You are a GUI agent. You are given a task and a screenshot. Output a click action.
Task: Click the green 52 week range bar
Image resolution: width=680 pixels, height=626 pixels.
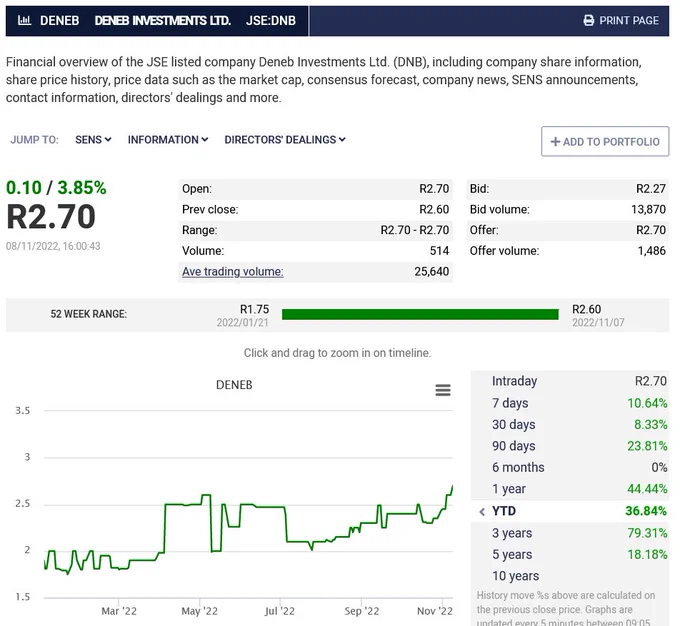(420, 315)
